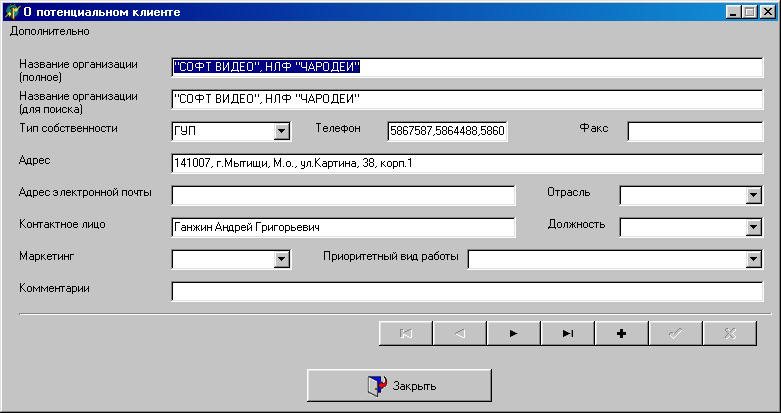This screenshot has width=781, height=413.
Task: Expand Приоритетный вид работы dropdown
Action: [754, 259]
